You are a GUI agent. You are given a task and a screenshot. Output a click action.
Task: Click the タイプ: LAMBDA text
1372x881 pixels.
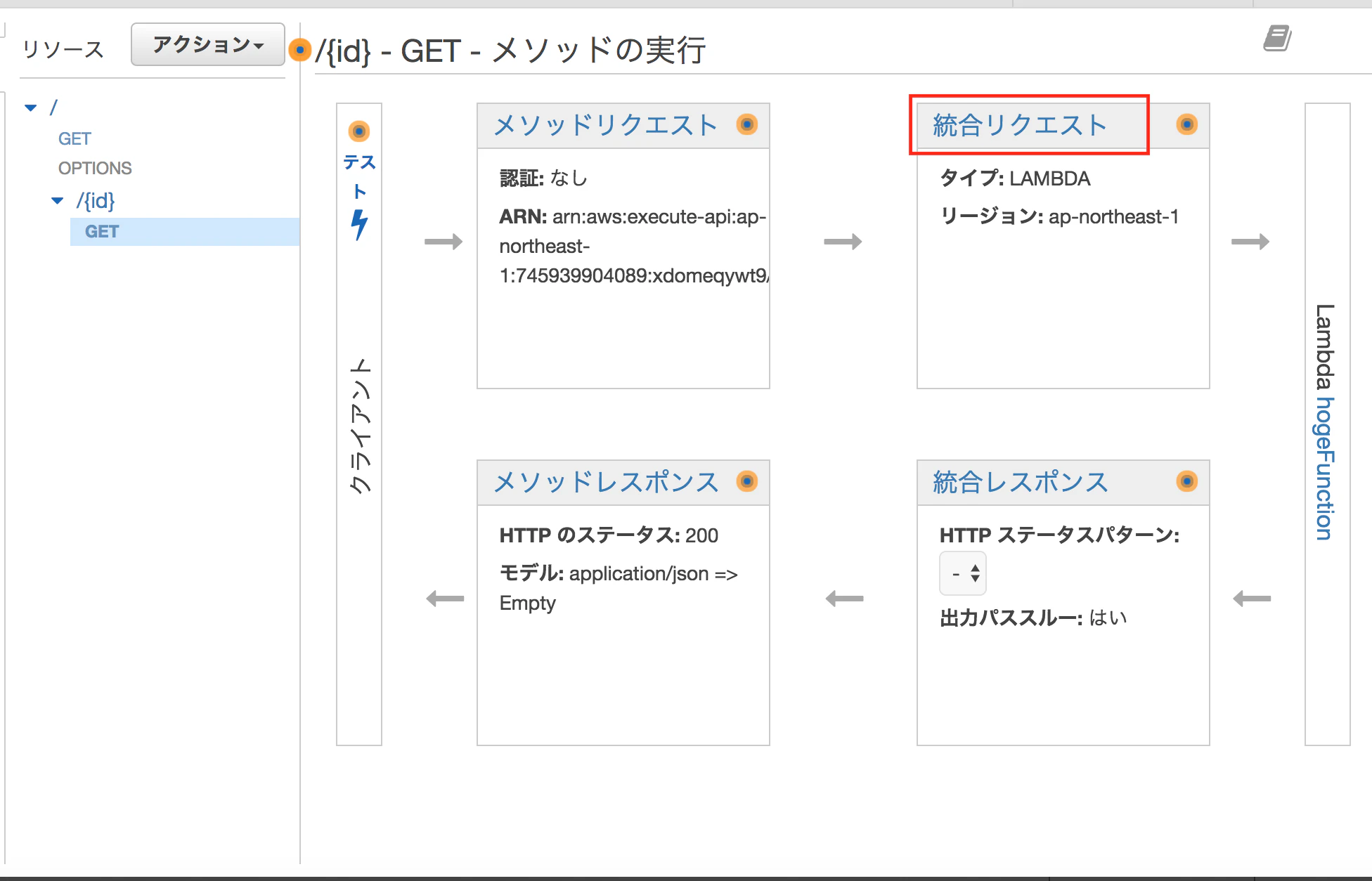(1015, 178)
